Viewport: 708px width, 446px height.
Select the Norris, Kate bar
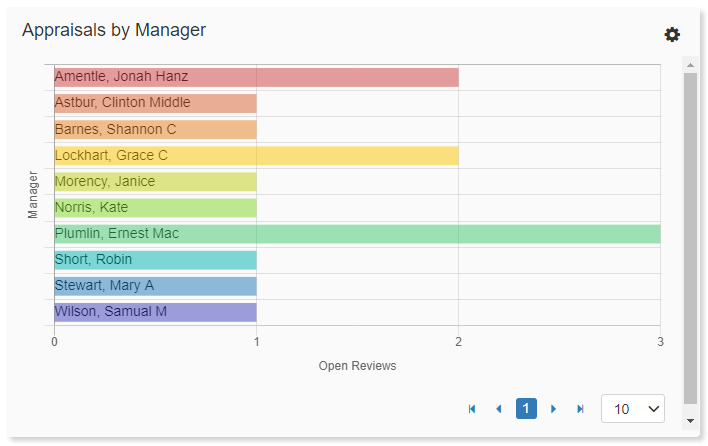[155, 207]
